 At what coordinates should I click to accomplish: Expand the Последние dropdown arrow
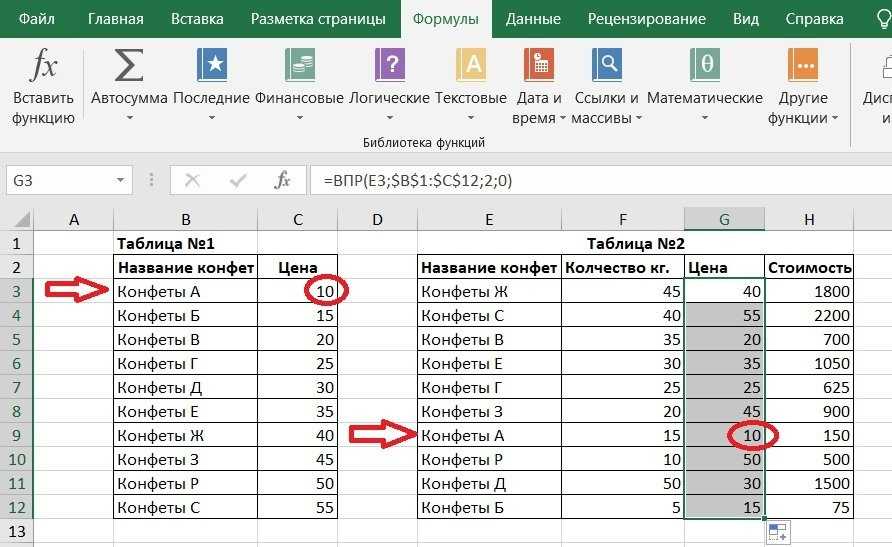click(x=212, y=118)
